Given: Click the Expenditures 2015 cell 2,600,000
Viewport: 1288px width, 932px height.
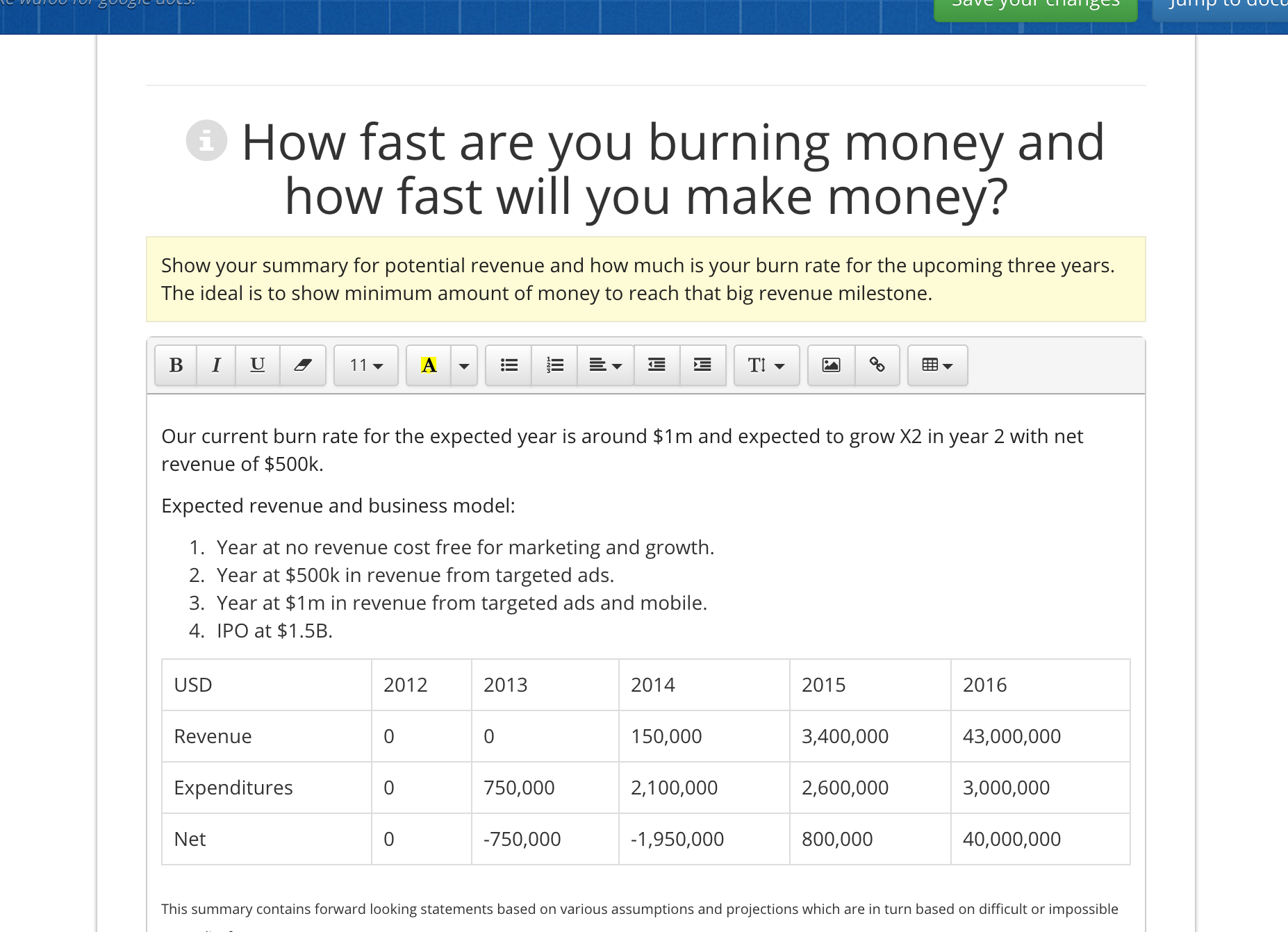Looking at the screenshot, I should (x=870, y=788).
